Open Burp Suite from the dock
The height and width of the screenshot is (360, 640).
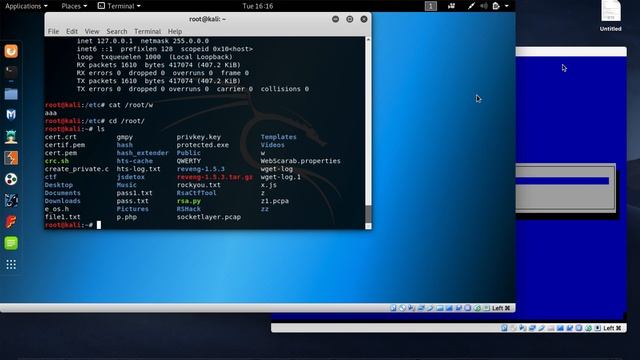pos(11,158)
